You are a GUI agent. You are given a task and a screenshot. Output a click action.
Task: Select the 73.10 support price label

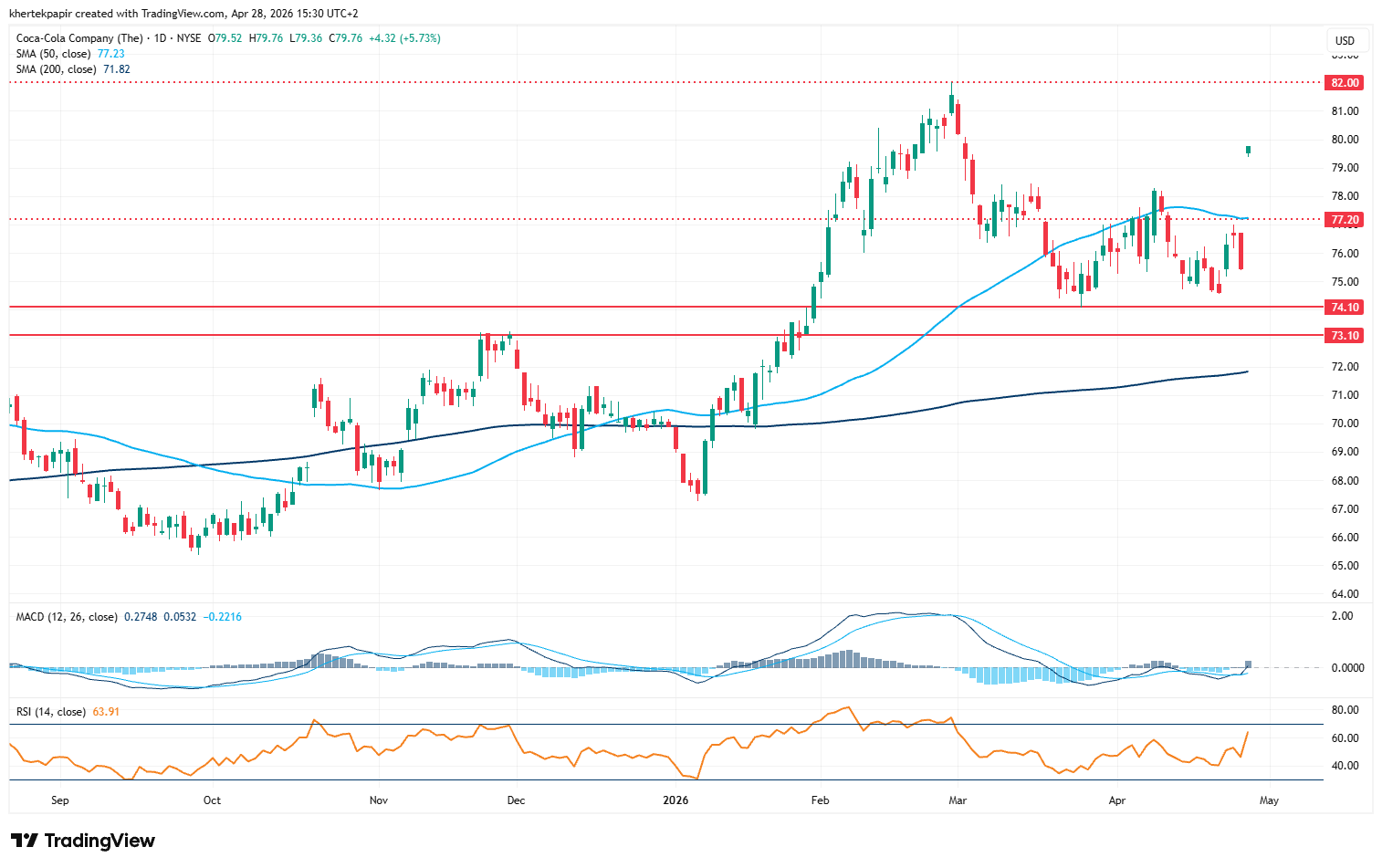point(1345,336)
